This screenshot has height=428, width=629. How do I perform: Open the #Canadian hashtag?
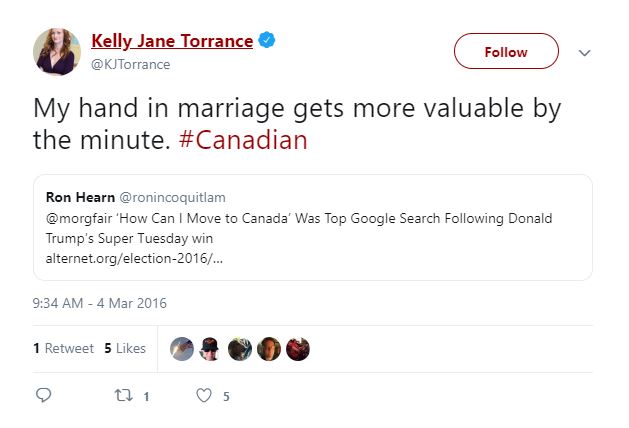click(x=243, y=139)
